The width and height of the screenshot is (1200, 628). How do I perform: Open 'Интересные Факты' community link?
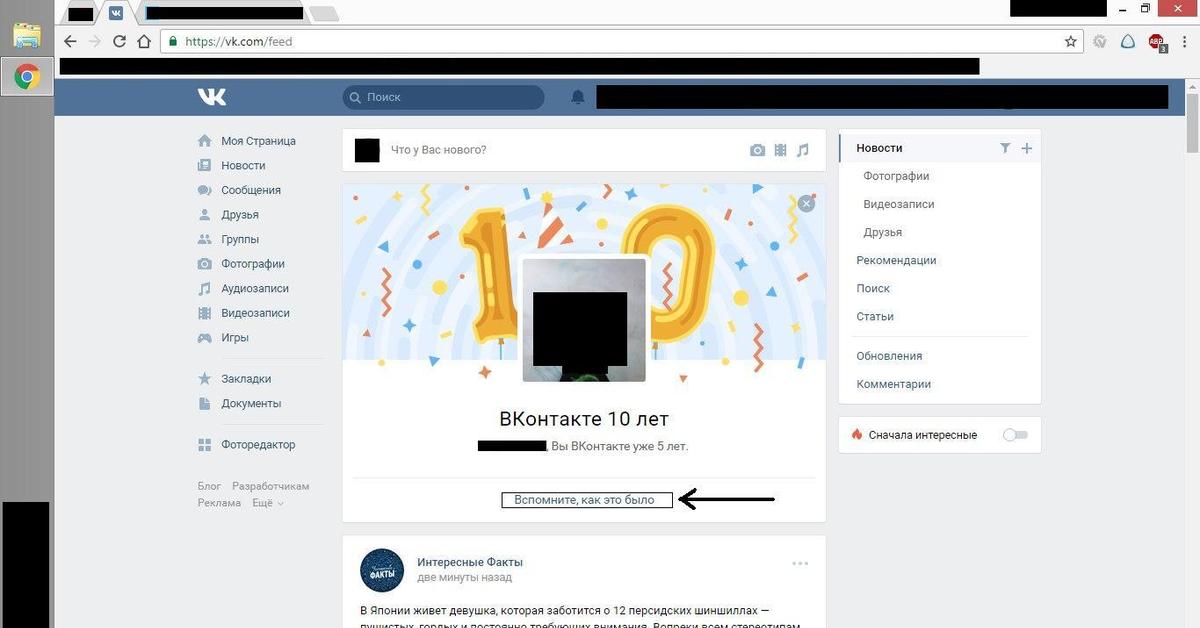[x=470, y=562]
